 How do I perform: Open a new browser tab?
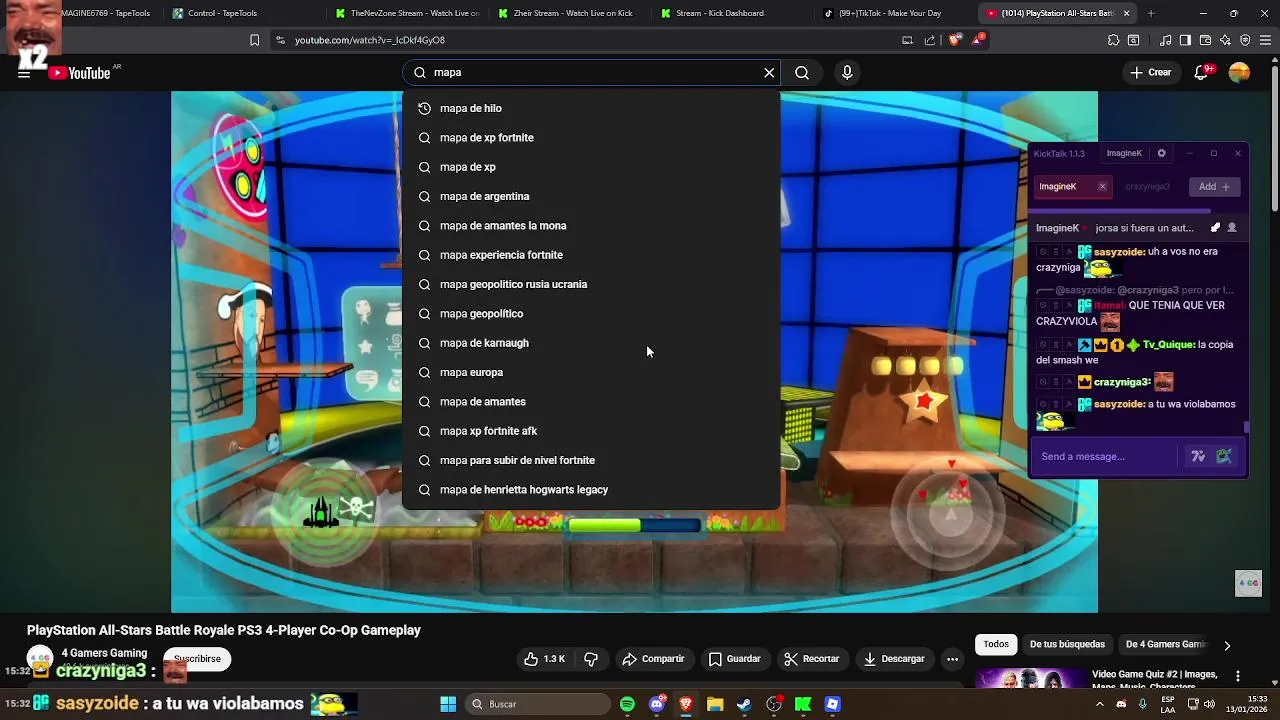(1151, 13)
